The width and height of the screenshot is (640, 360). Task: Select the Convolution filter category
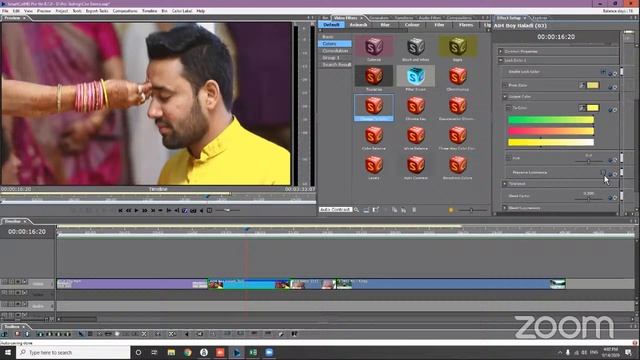(335, 51)
